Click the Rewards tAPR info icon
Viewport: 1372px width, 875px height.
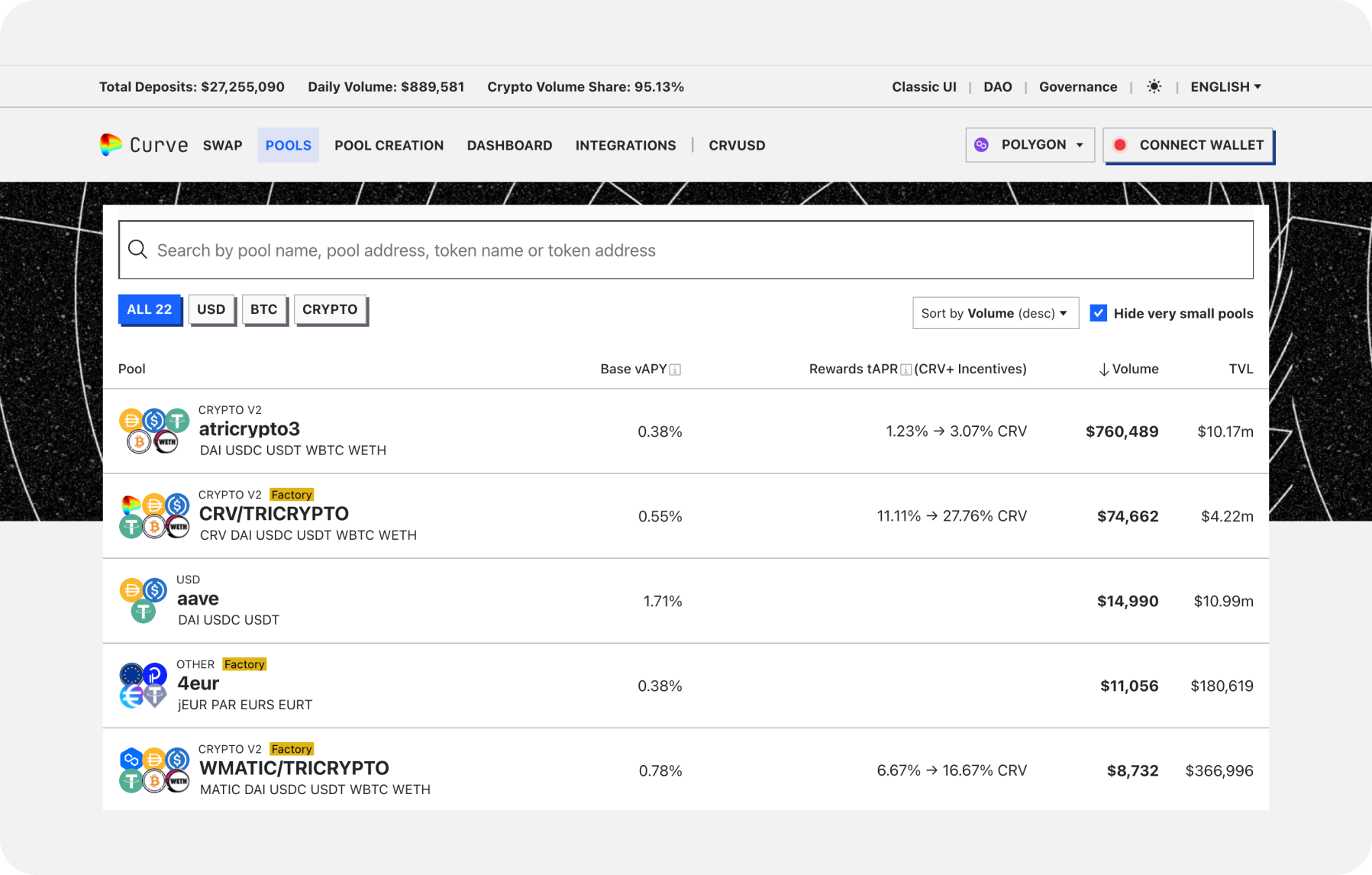(906, 370)
